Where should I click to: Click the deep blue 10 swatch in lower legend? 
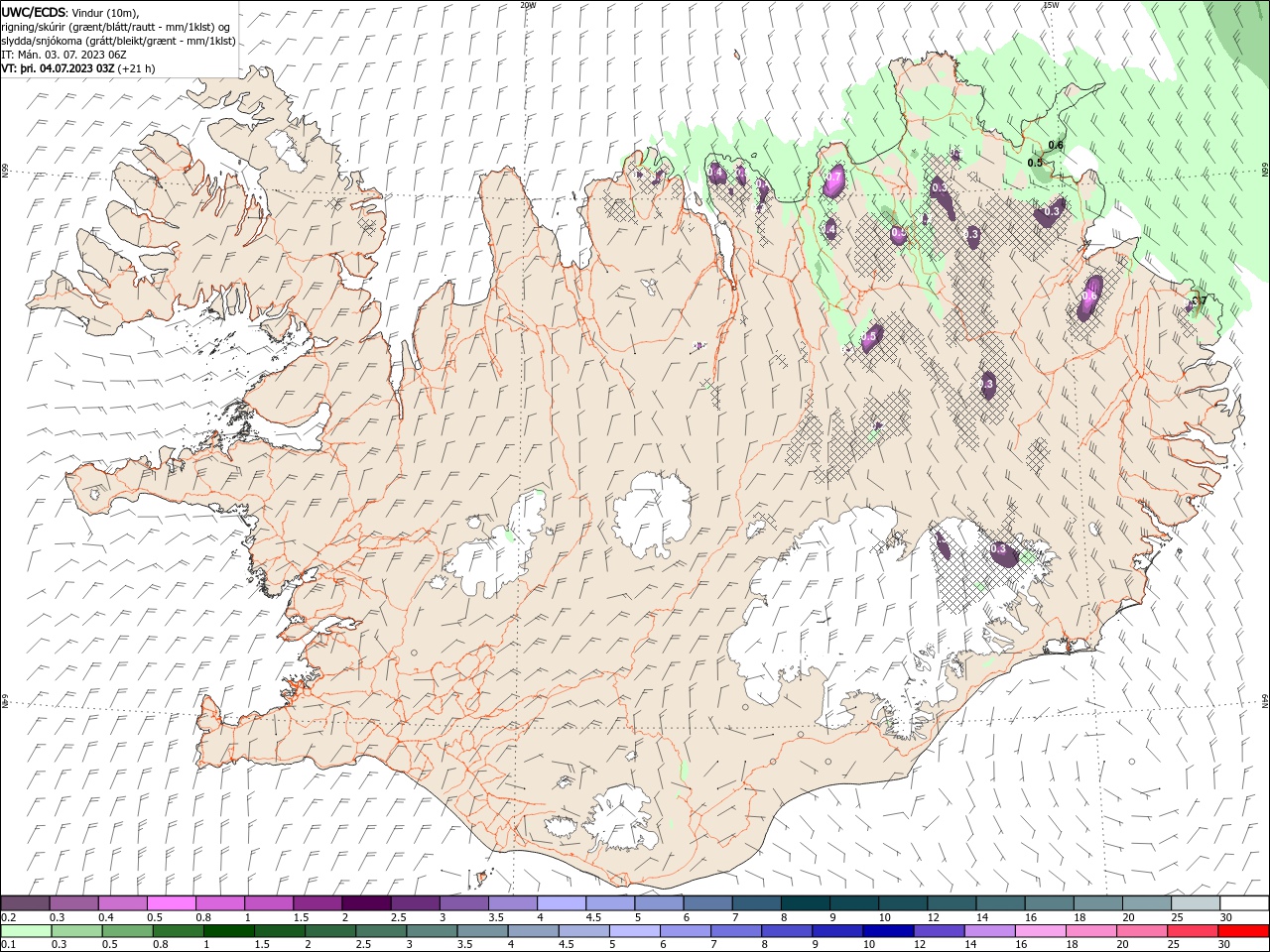click(x=889, y=931)
